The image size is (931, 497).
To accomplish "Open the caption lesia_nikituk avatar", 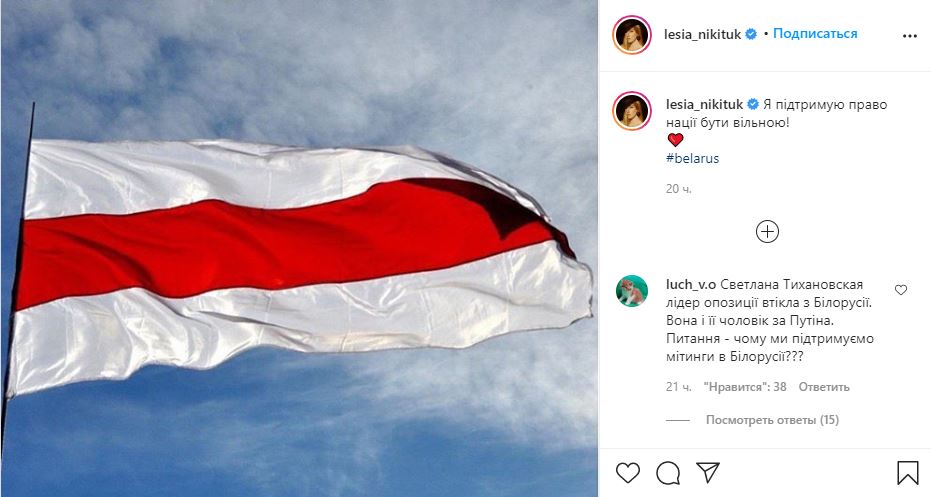I will coord(632,110).
